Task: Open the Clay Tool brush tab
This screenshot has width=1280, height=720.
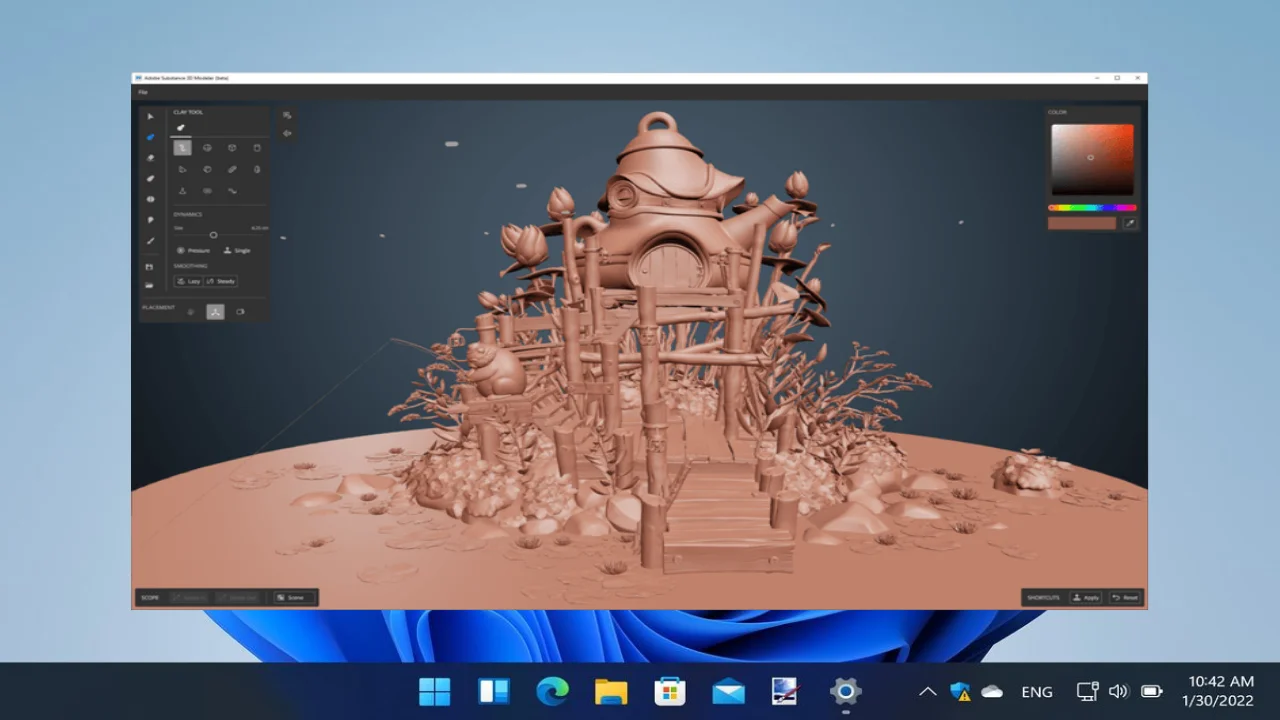Action: [181, 128]
